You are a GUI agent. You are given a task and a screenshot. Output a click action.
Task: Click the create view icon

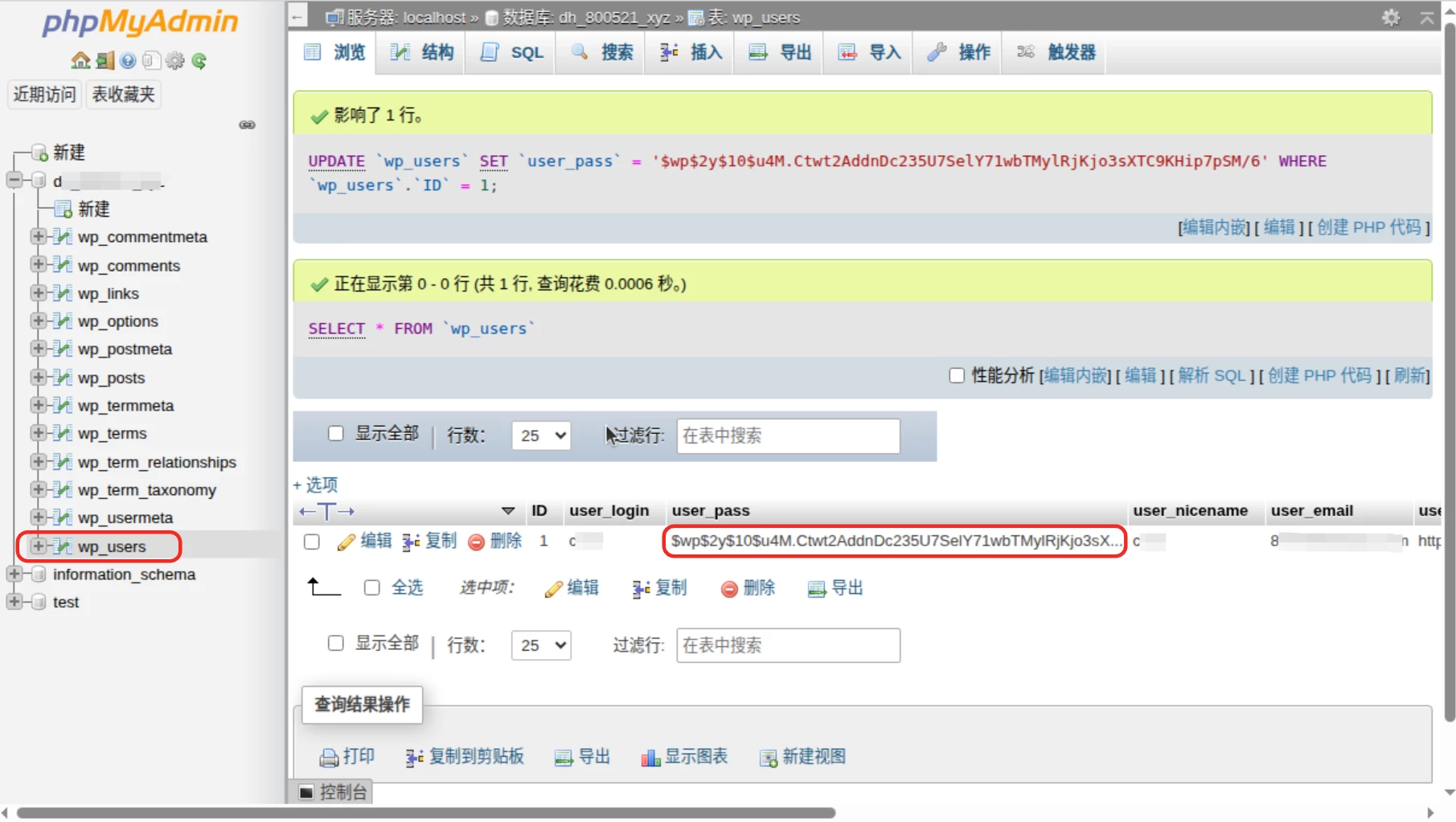[769, 758]
